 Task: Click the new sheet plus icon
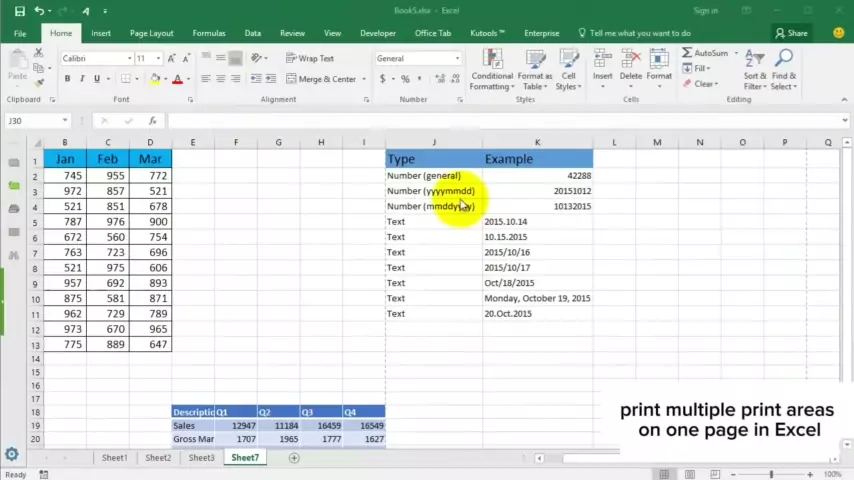pyautogui.click(x=294, y=458)
